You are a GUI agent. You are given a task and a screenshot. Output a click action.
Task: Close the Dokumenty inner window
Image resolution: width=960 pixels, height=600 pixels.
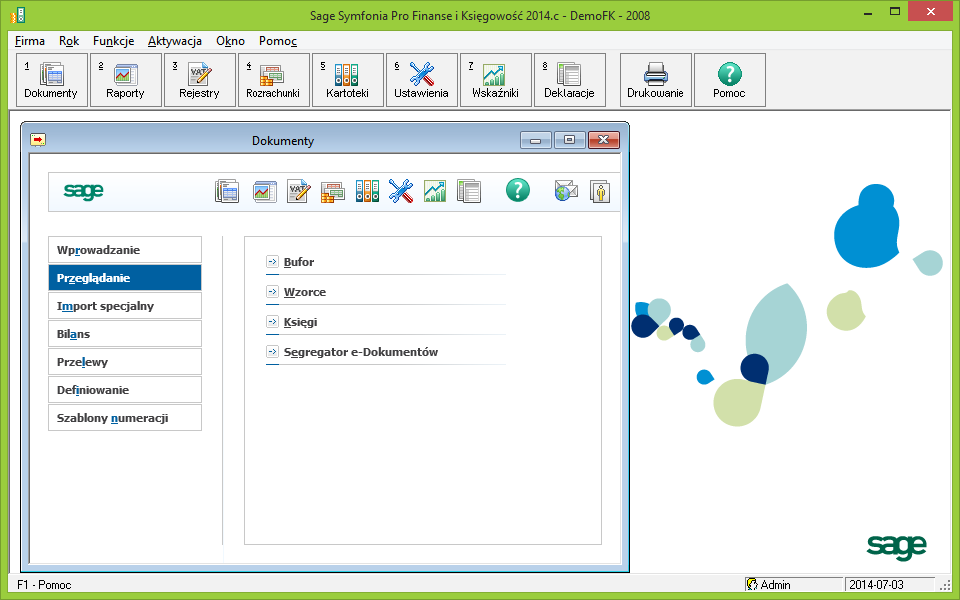pyautogui.click(x=604, y=140)
